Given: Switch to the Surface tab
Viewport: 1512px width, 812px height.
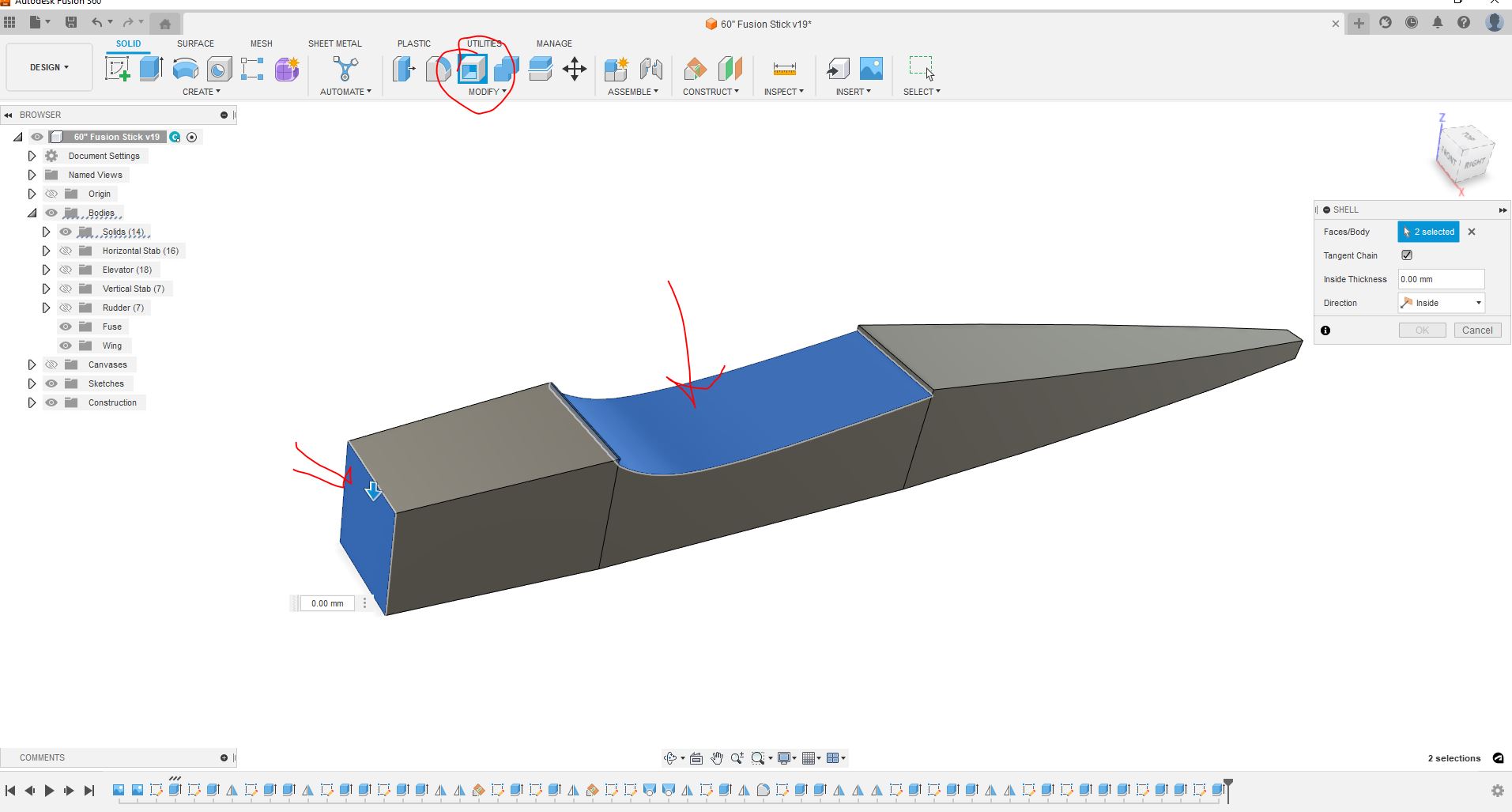Looking at the screenshot, I should 195,43.
